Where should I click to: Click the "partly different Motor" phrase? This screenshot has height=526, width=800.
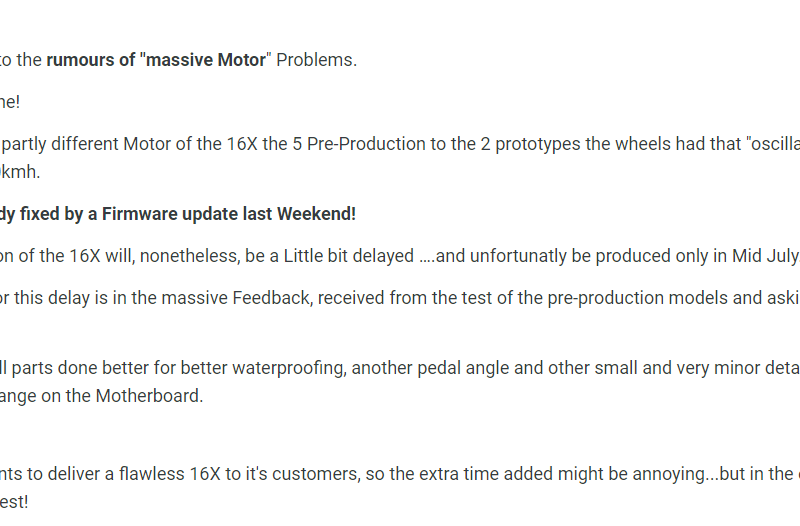(86, 144)
